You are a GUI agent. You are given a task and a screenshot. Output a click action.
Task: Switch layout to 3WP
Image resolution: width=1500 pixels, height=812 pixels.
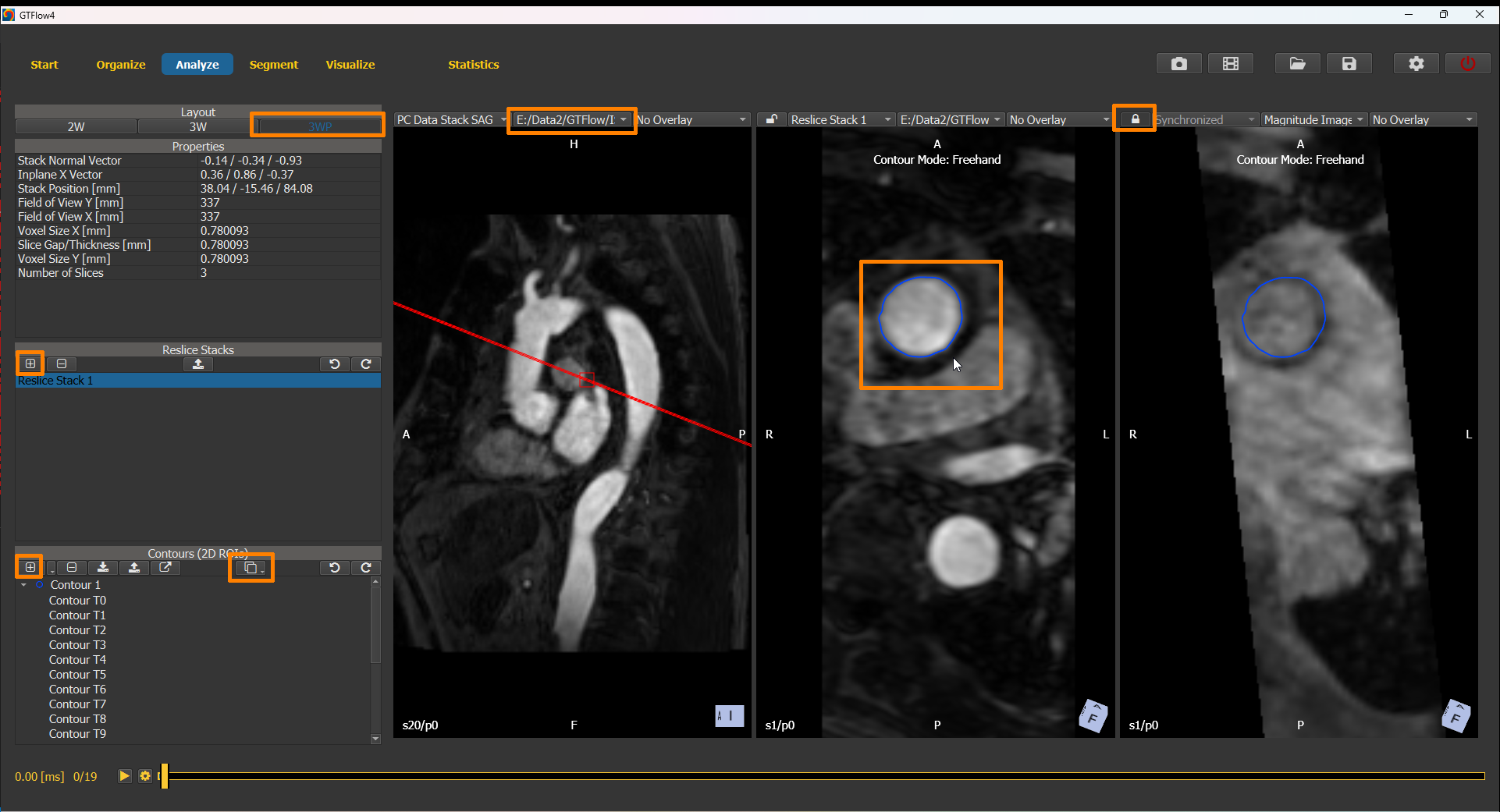[x=320, y=126]
